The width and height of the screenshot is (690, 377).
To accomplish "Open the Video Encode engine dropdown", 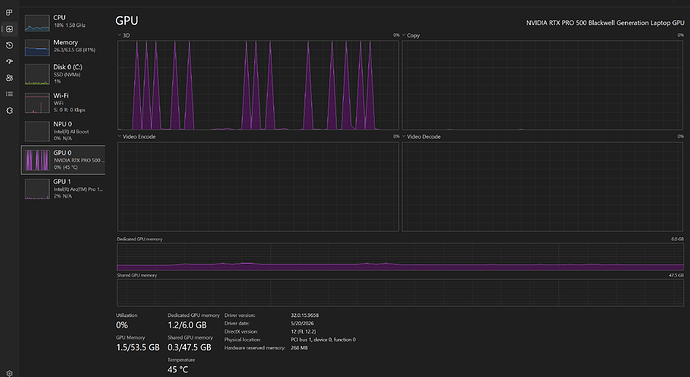I will [136, 137].
